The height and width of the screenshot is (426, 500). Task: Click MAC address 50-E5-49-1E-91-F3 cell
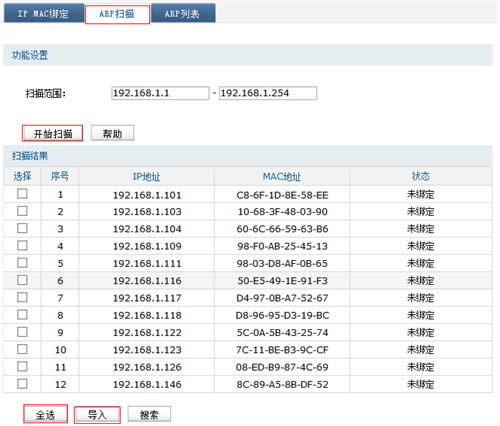(x=282, y=281)
